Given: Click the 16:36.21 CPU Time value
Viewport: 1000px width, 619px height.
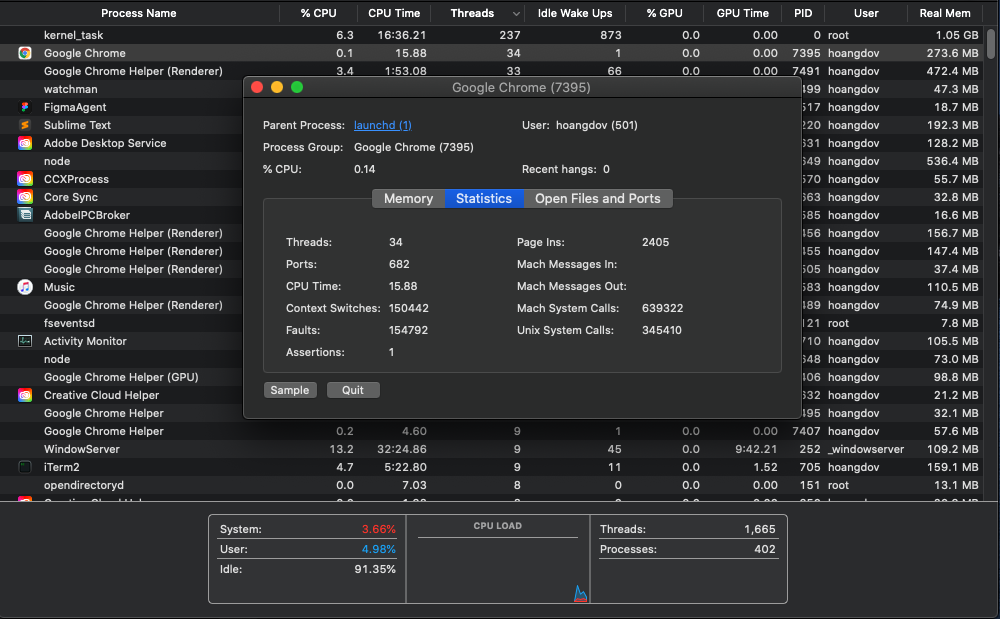Looking at the screenshot, I should [x=402, y=35].
